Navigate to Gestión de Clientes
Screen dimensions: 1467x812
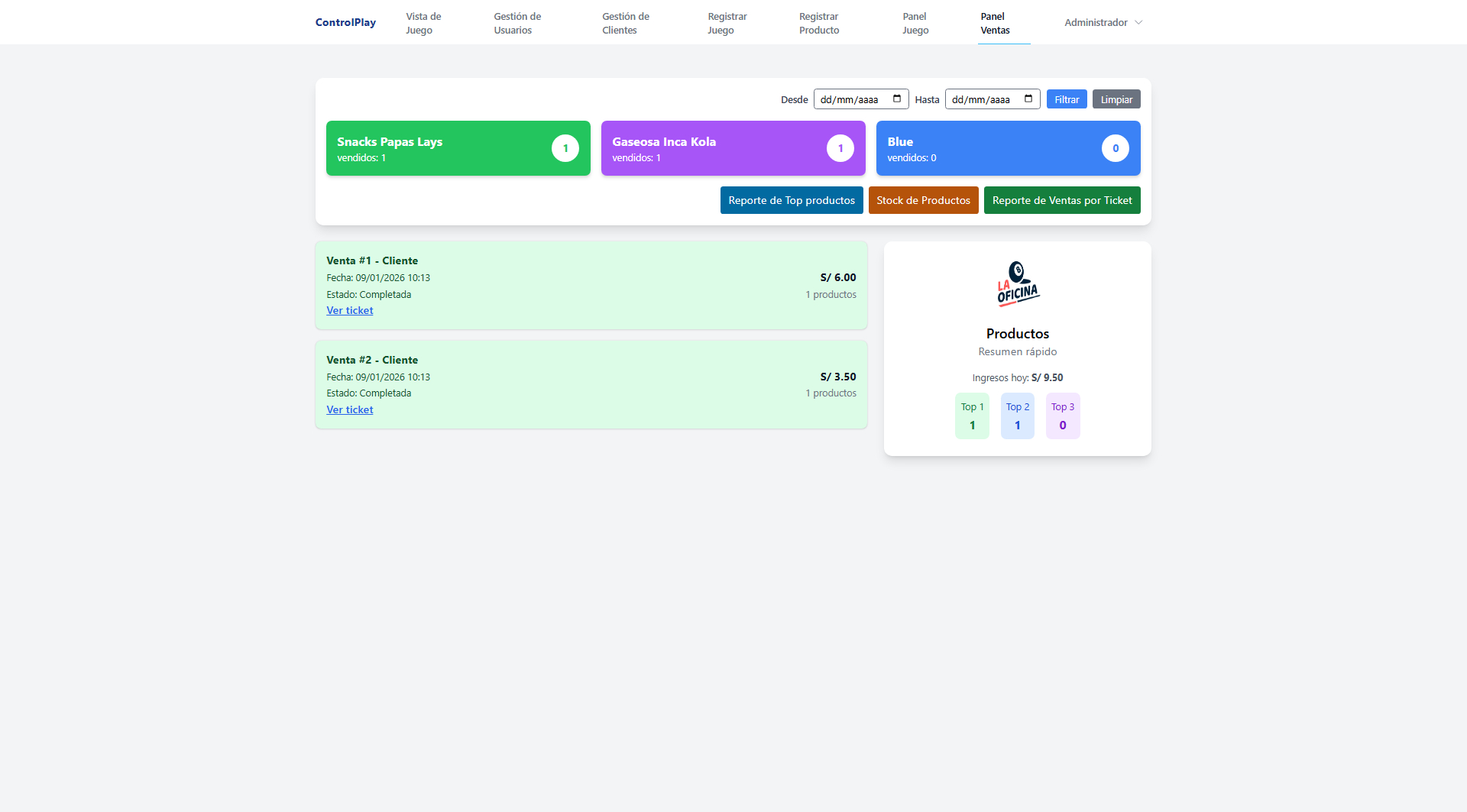point(625,23)
